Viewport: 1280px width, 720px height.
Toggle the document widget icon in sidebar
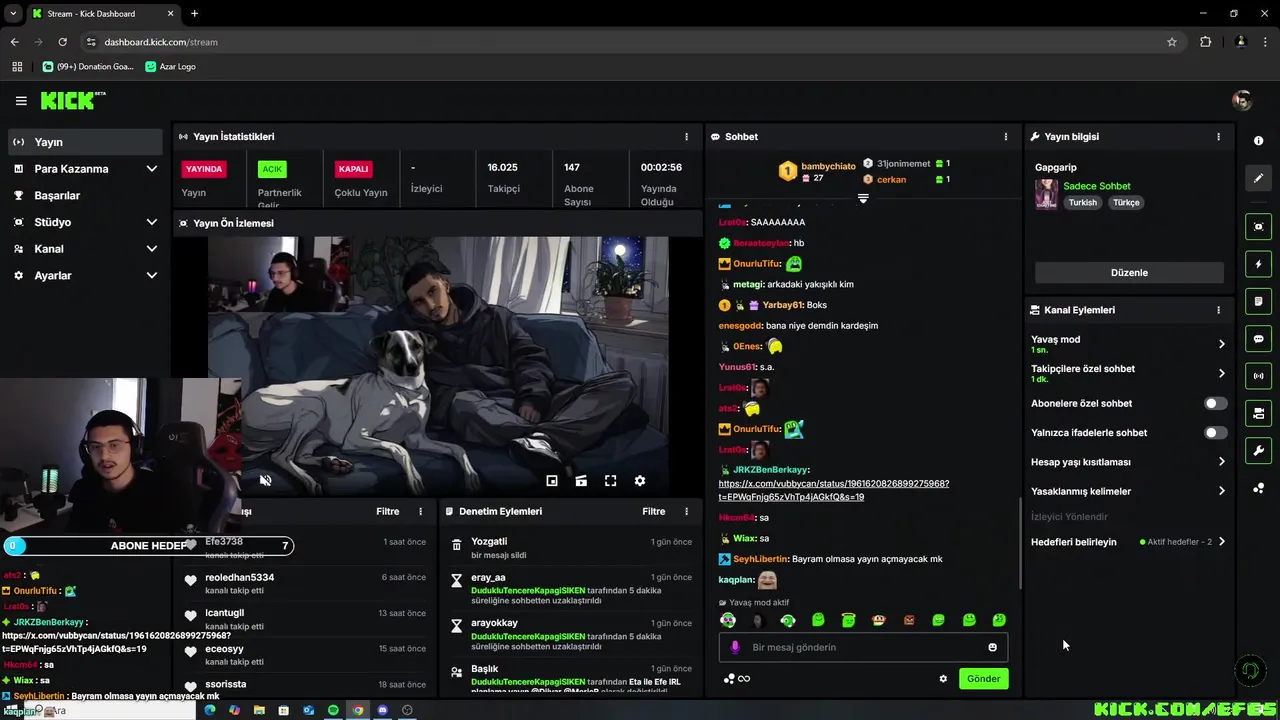click(1259, 302)
